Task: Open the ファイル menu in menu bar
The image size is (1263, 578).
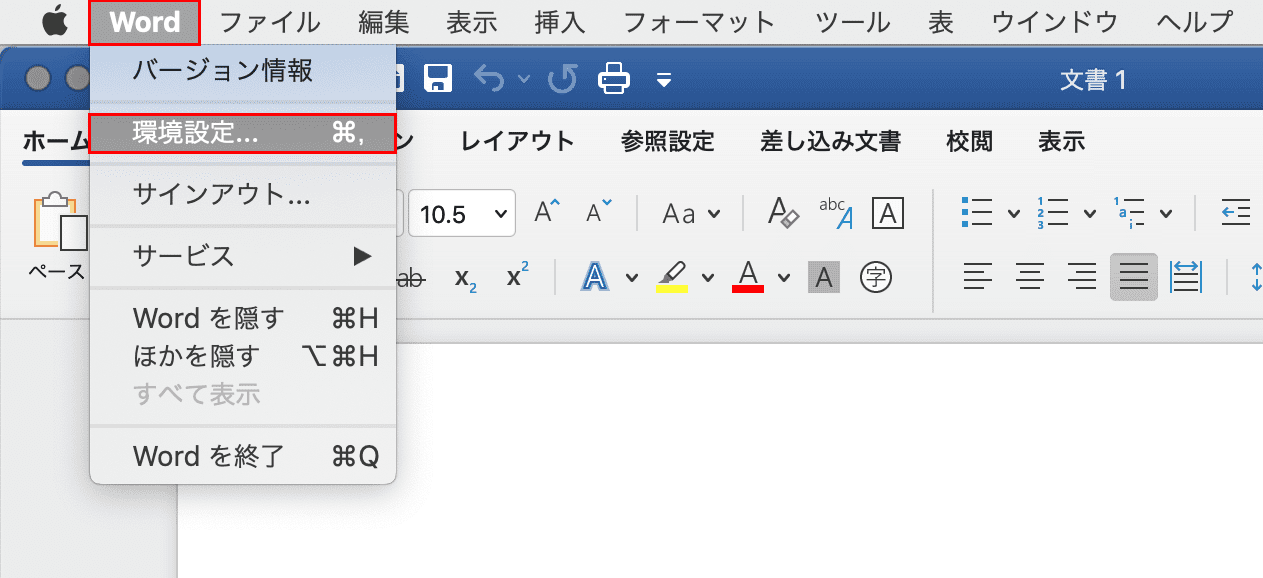Action: coord(269,22)
